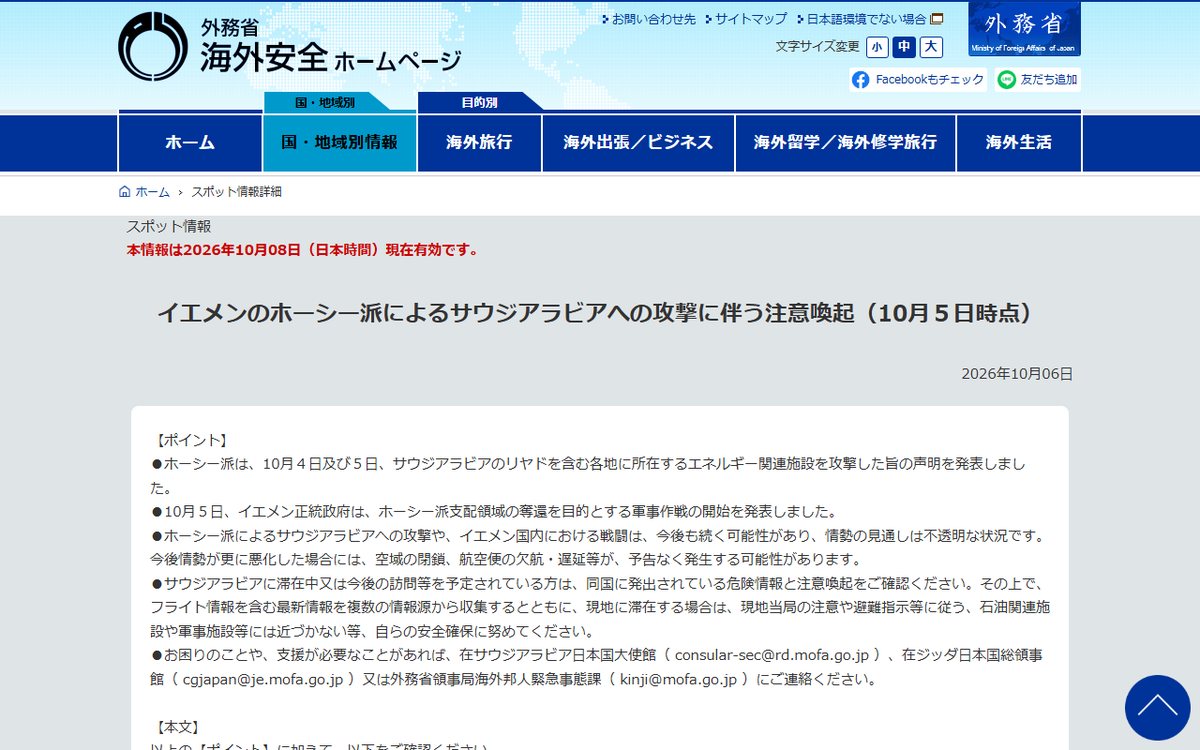The height and width of the screenshot is (750, 1200).
Task: Click ホーム breadcrumb link
Action: click(x=152, y=192)
